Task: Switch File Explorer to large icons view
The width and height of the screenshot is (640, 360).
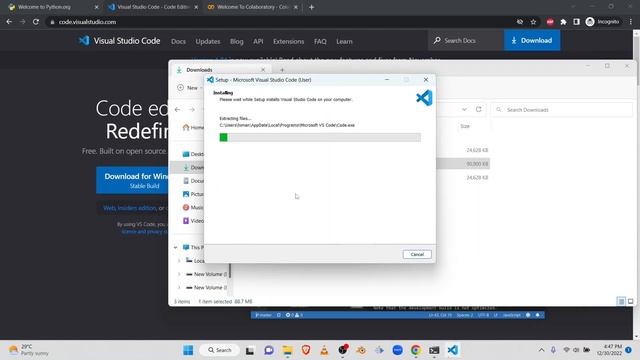Action: 630,301
